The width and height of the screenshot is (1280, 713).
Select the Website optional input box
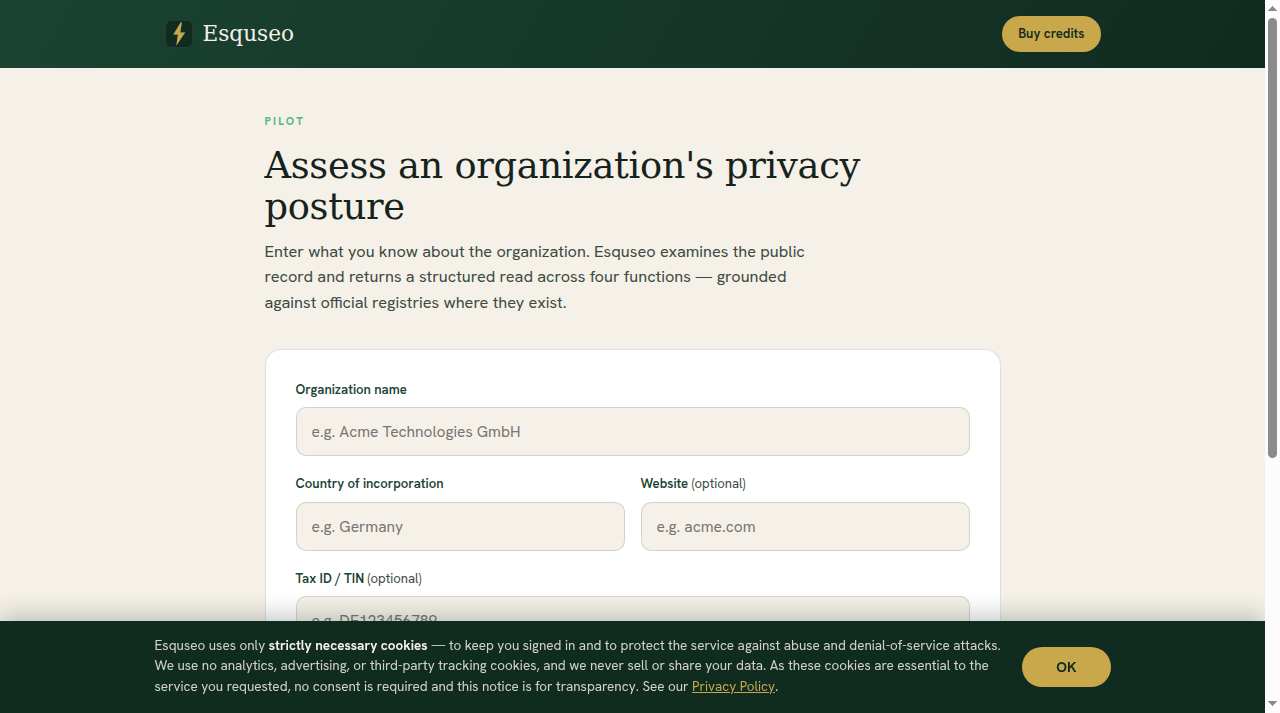805,526
